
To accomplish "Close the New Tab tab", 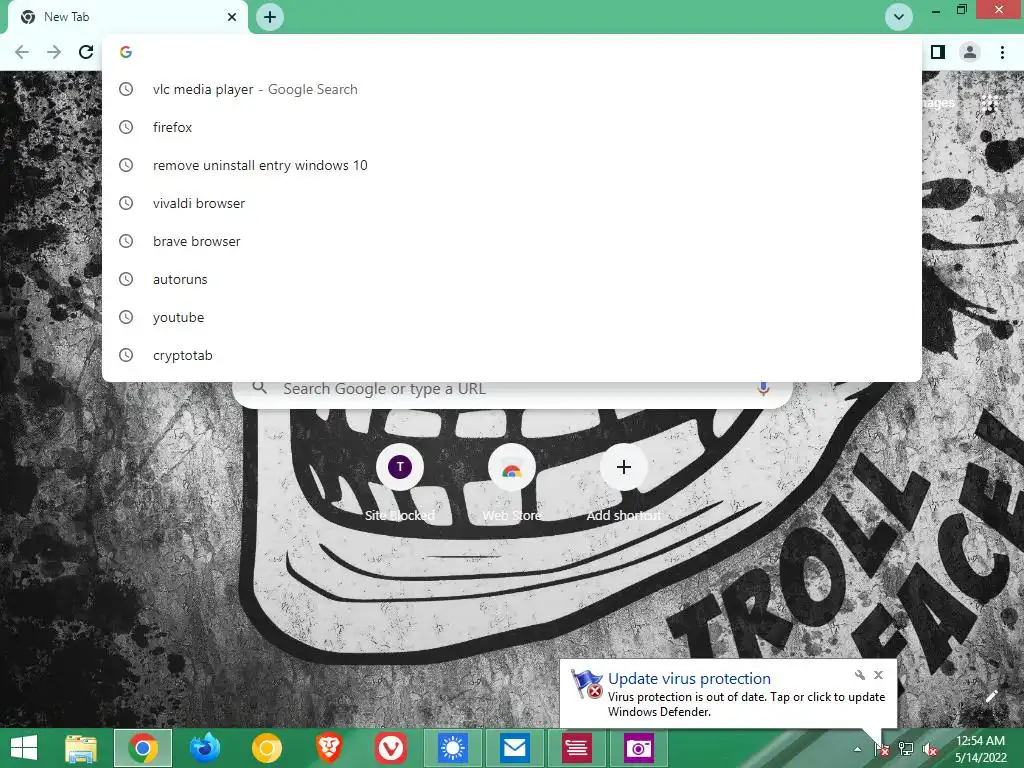I will 232,17.
